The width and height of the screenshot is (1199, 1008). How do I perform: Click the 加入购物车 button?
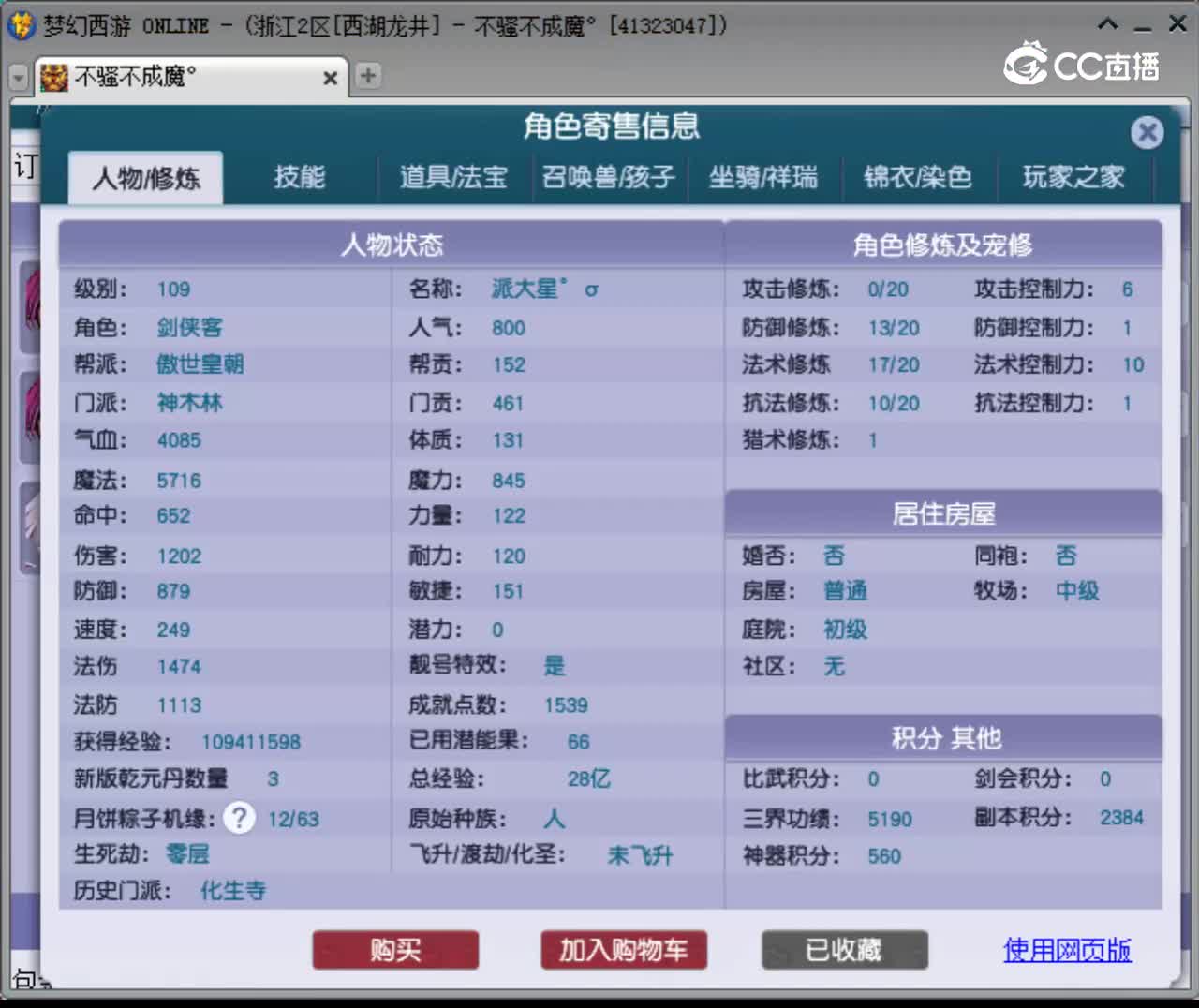click(x=624, y=950)
